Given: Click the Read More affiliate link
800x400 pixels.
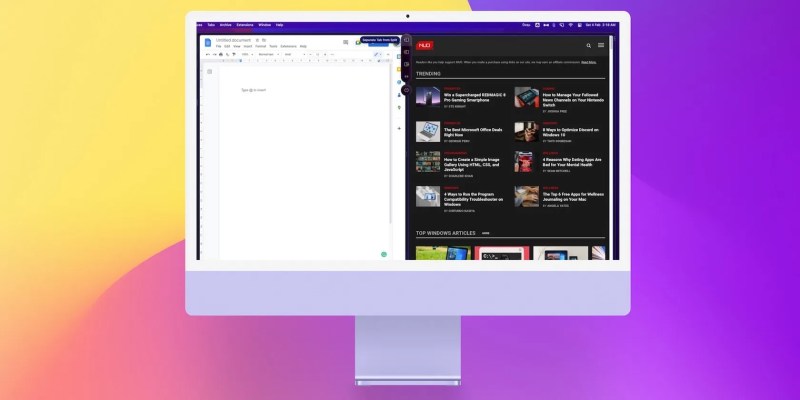Looking at the screenshot, I should coord(588,62).
